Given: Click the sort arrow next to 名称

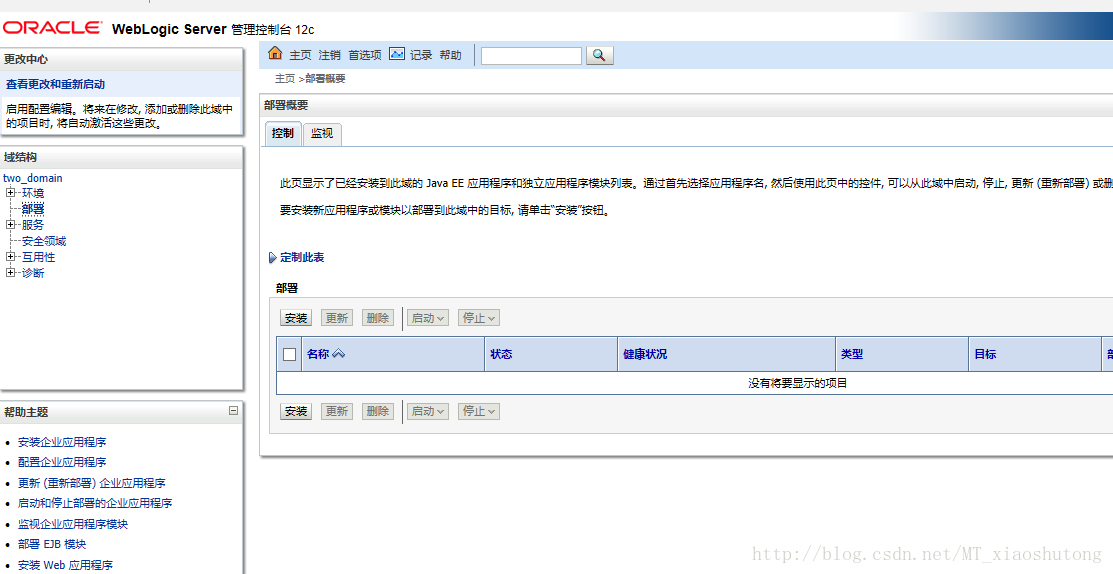Looking at the screenshot, I should pyautogui.click(x=339, y=353).
